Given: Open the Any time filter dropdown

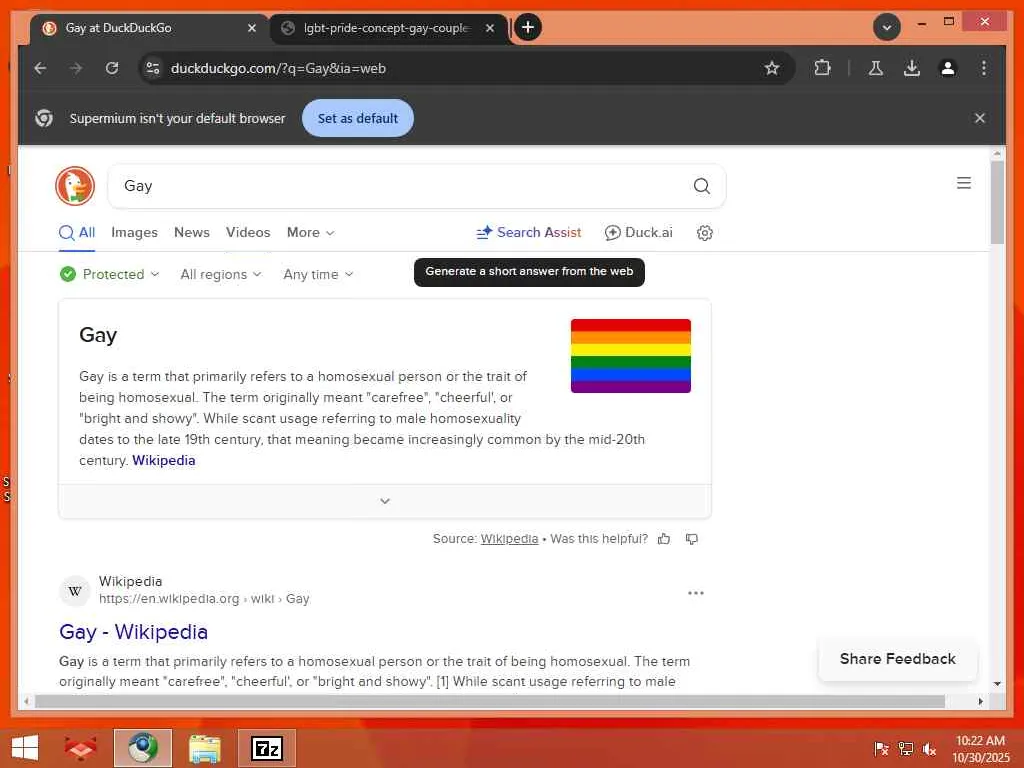Looking at the screenshot, I should click(318, 274).
